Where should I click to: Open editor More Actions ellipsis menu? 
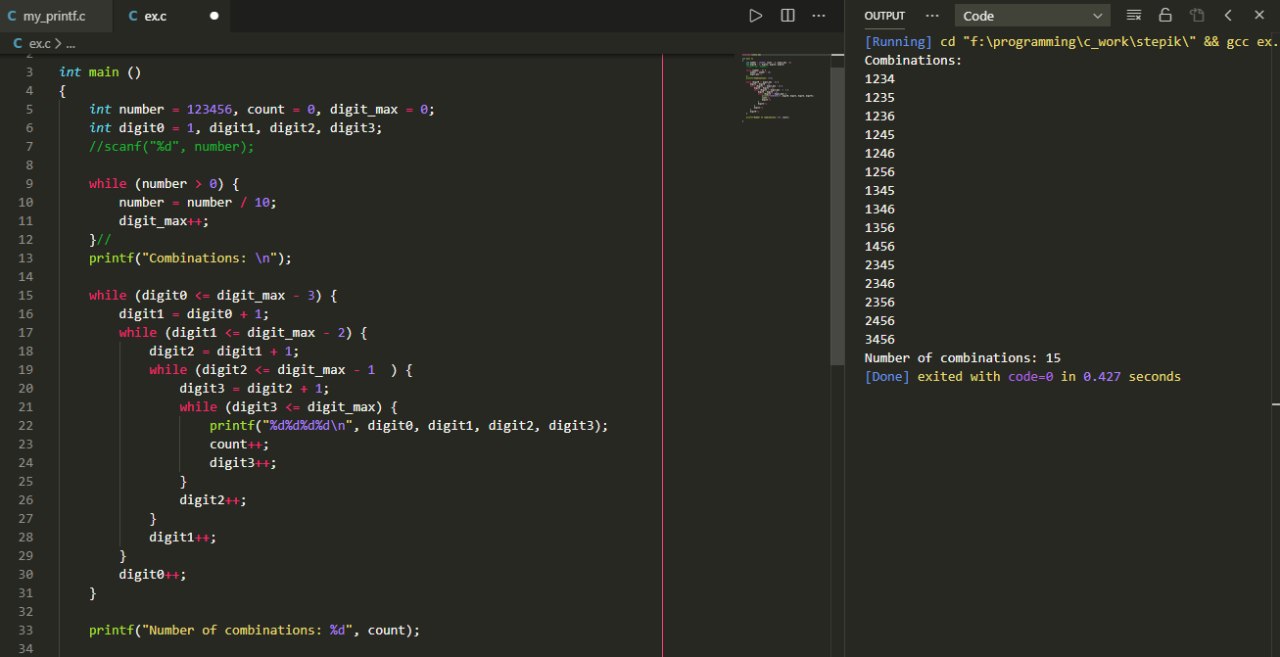(x=819, y=16)
